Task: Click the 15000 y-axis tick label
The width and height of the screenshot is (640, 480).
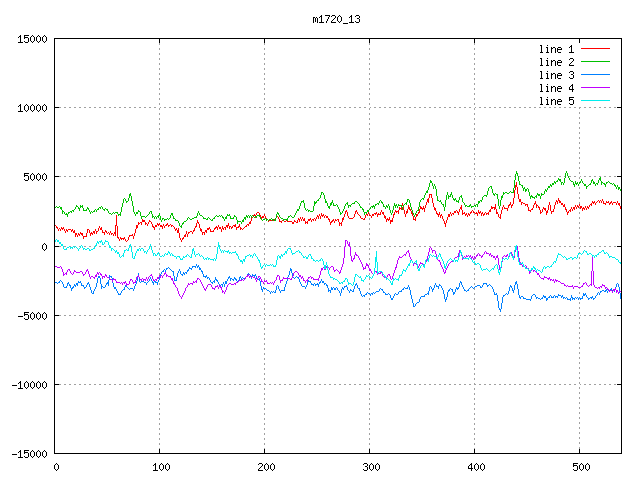Action: 31,39
